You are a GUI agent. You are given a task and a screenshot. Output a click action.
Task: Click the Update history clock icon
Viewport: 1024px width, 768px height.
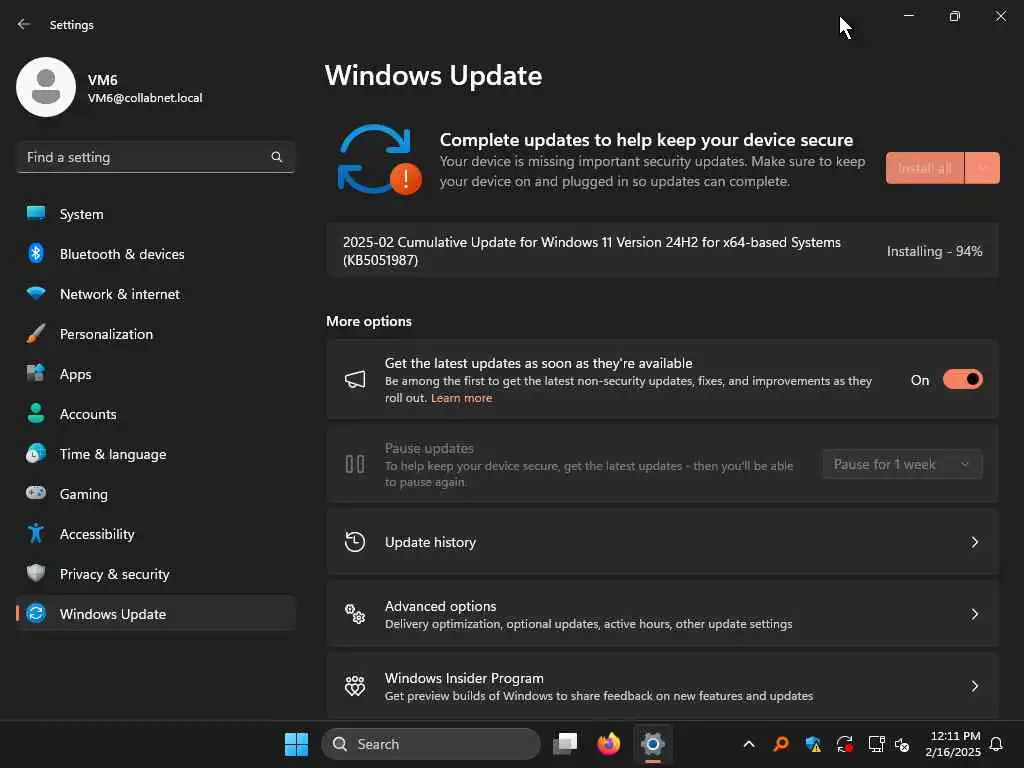(x=355, y=542)
